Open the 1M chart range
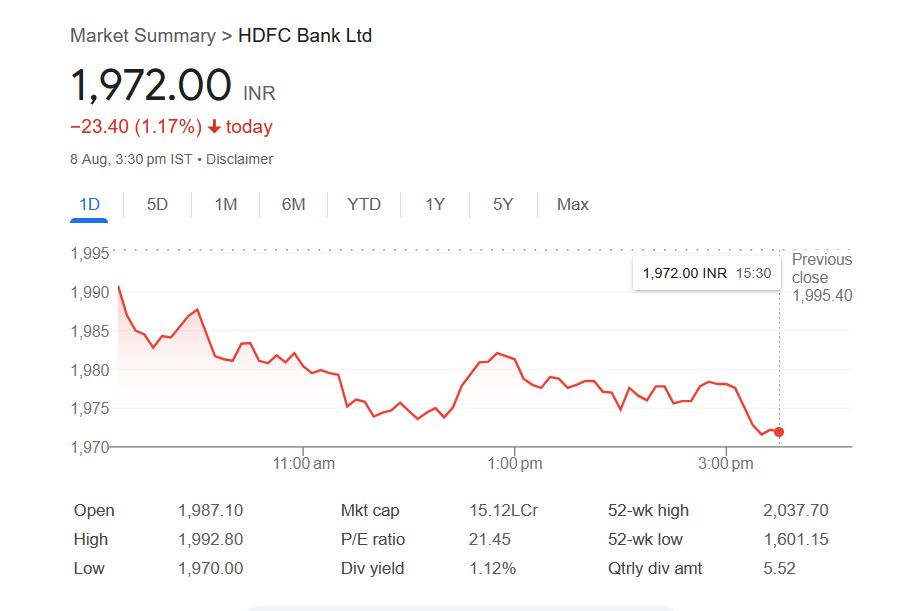 click(x=226, y=204)
